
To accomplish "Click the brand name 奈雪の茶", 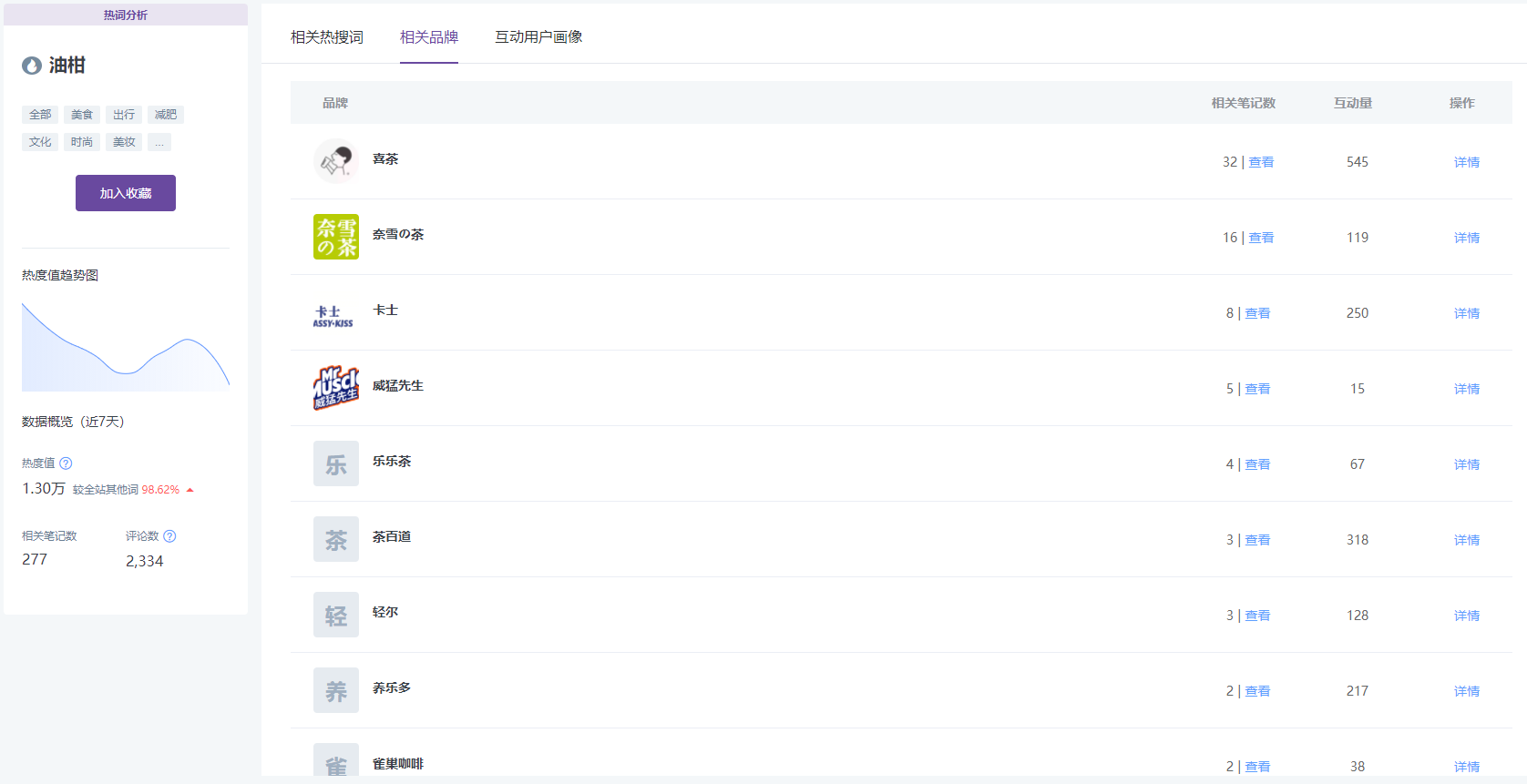I will [x=398, y=234].
